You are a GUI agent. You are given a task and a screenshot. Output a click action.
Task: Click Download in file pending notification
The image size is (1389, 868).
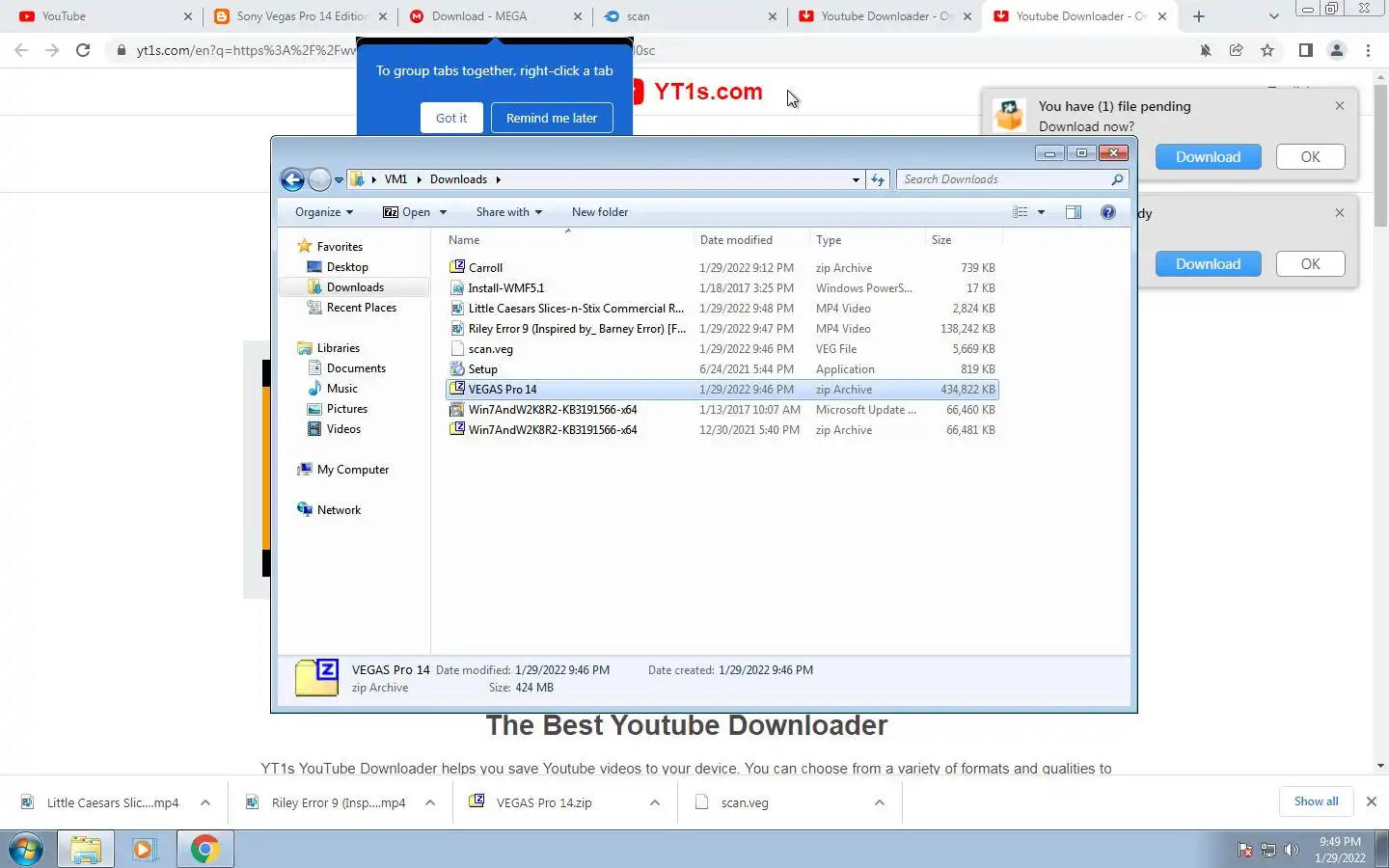coord(1208,157)
